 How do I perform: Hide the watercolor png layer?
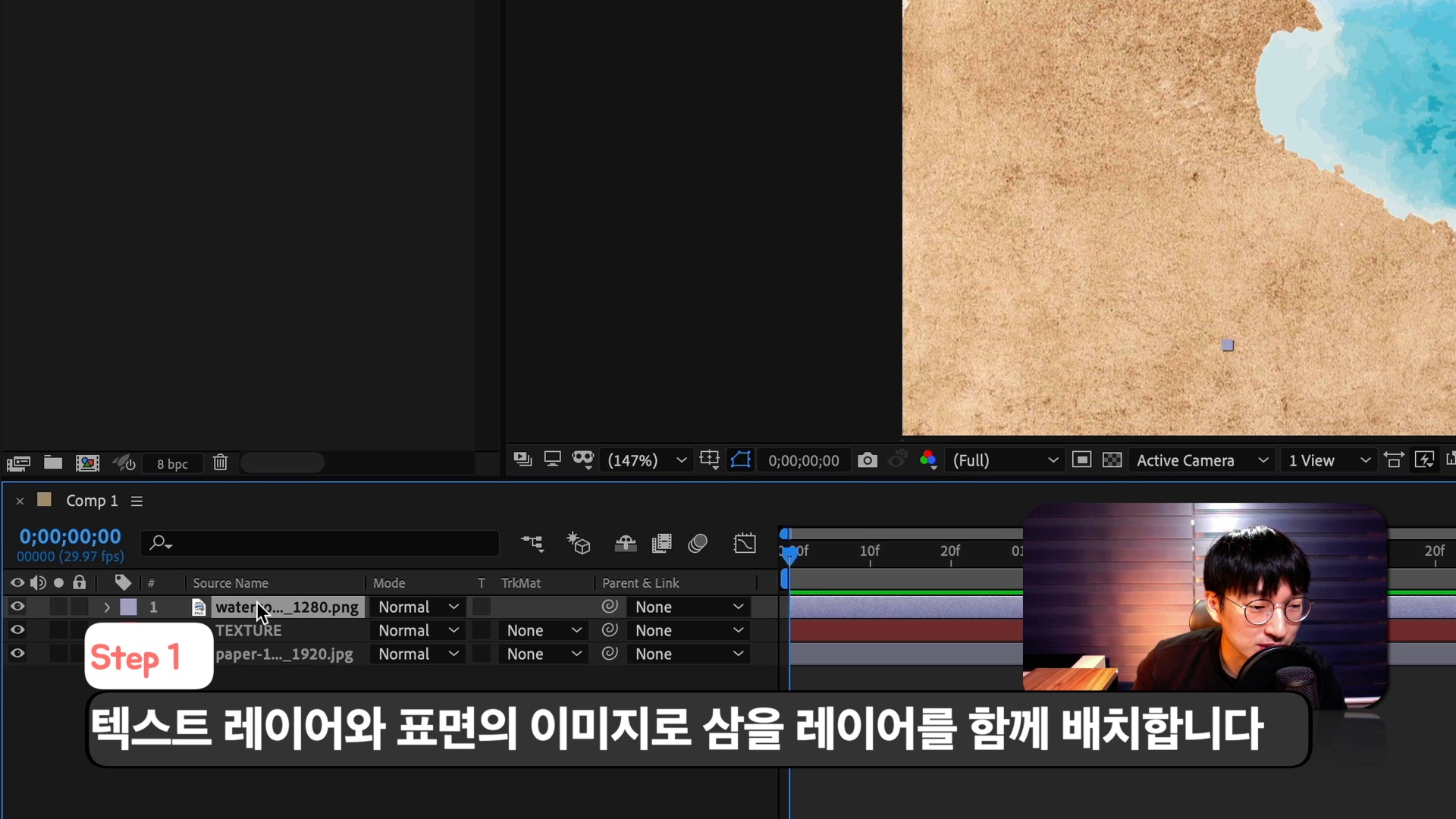pyautogui.click(x=17, y=607)
